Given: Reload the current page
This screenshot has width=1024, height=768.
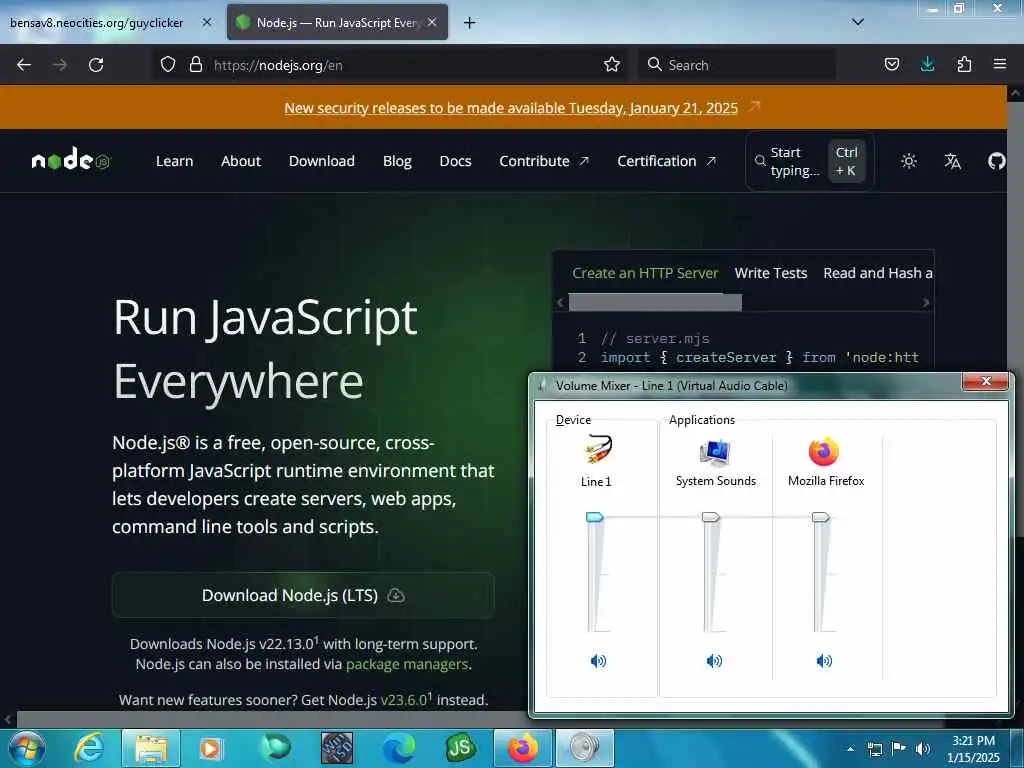Looking at the screenshot, I should (x=96, y=65).
